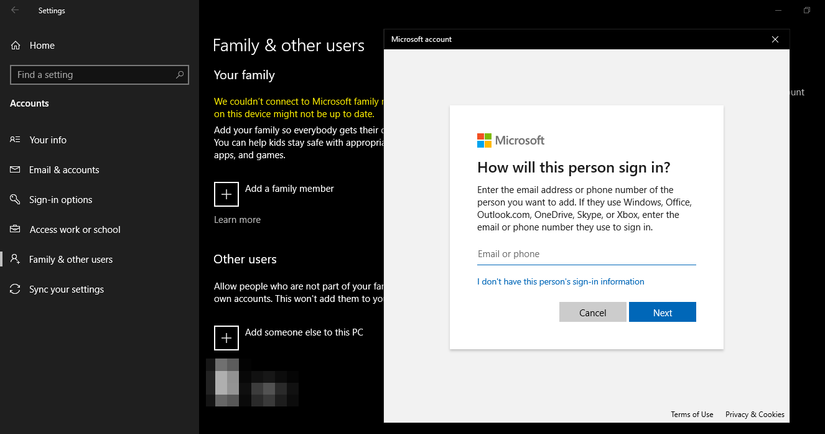Image resolution: width=825 pixels, height=434 pixels.
Task: Restore the Settings window size
Action: 807,11
